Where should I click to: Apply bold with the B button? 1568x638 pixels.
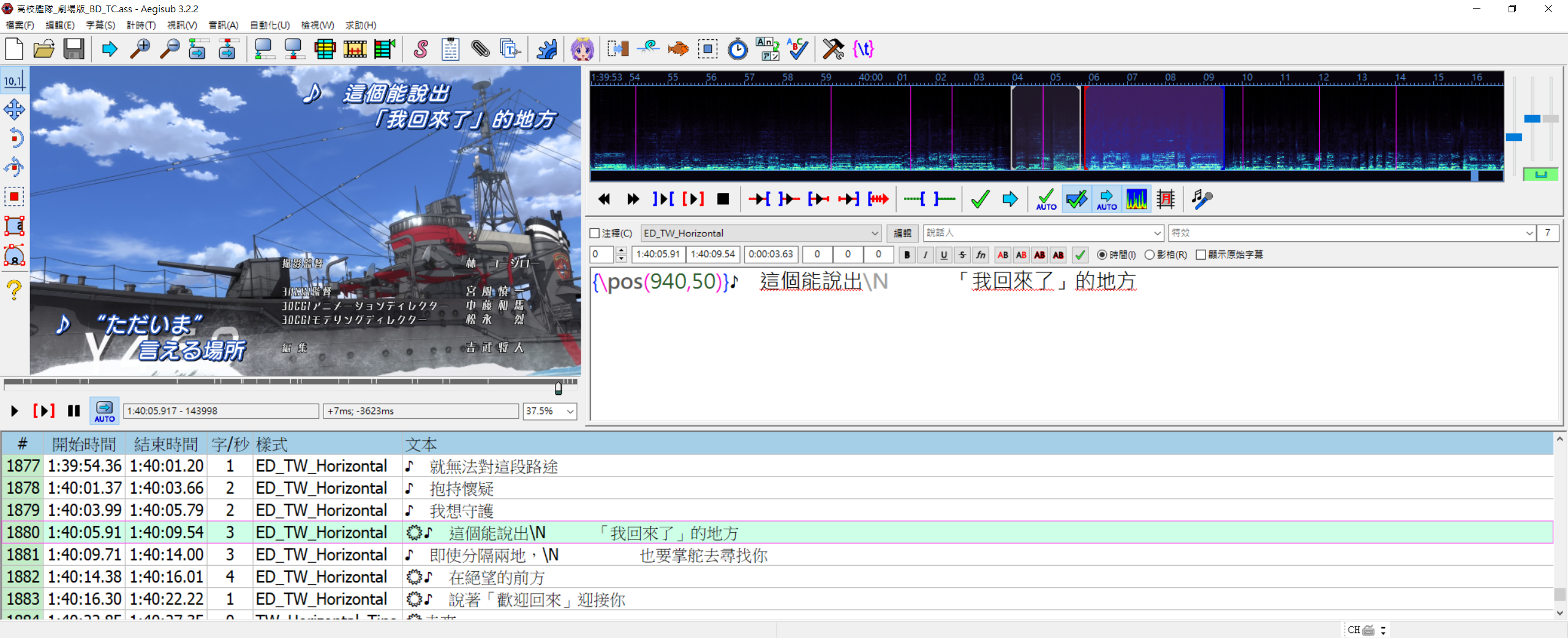[907, 255]
